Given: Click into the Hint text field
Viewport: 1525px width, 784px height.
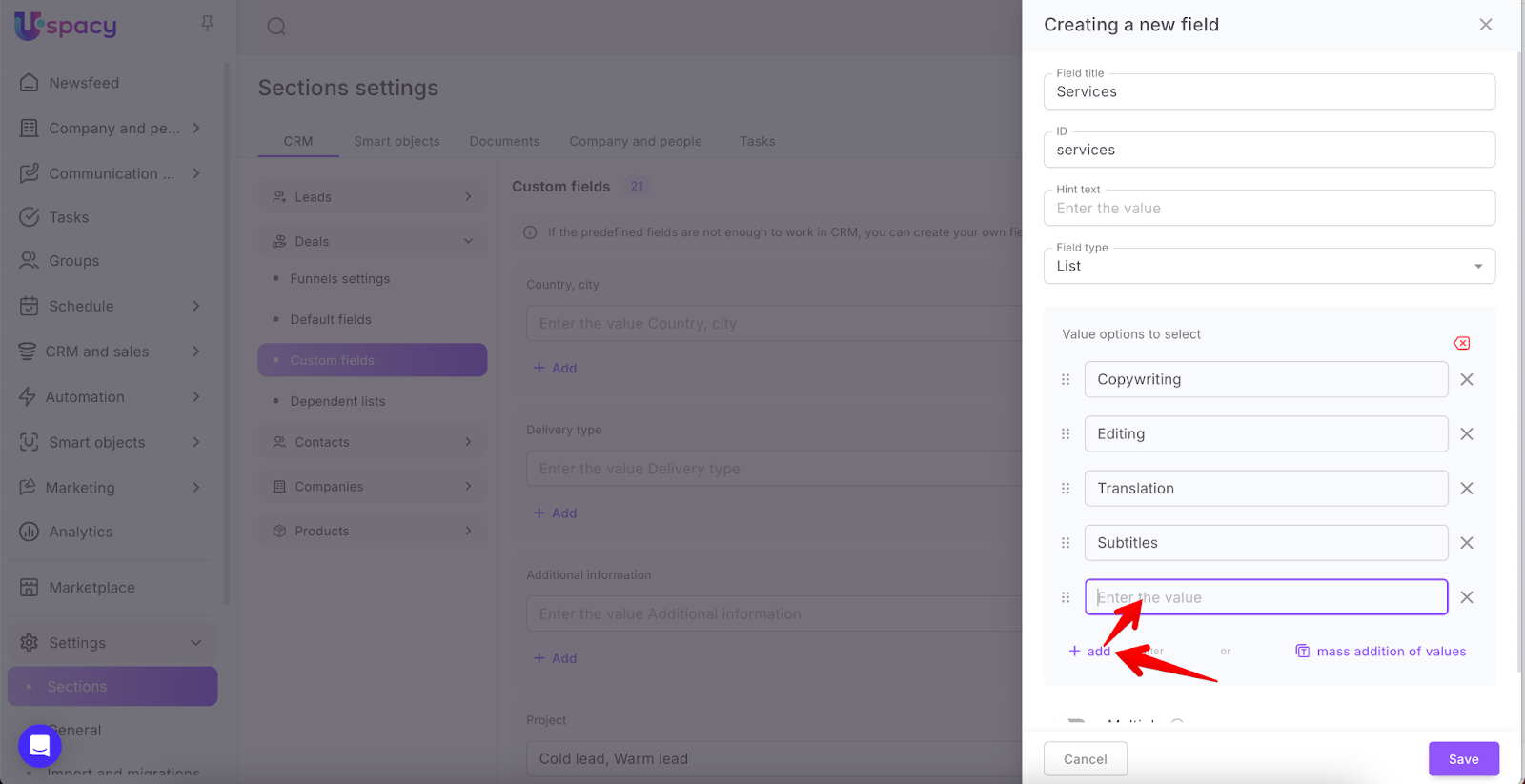Looking at the screenshot, I should coord(1269,209).
